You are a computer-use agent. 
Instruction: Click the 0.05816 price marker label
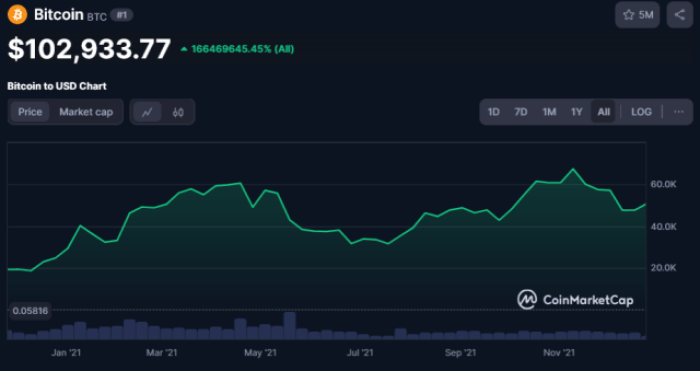[x=30, y=311]
